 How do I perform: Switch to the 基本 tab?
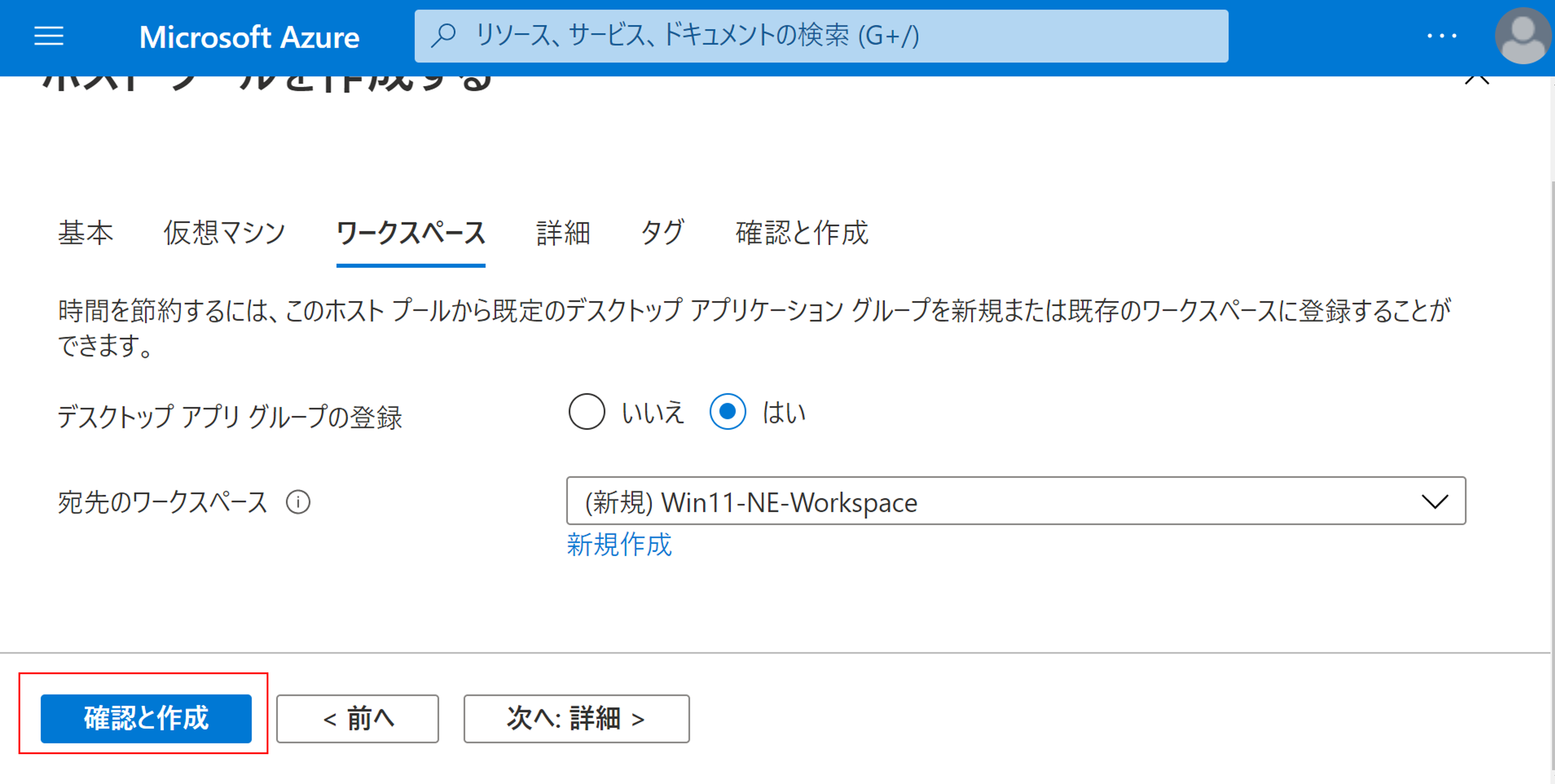pos(85,233)
